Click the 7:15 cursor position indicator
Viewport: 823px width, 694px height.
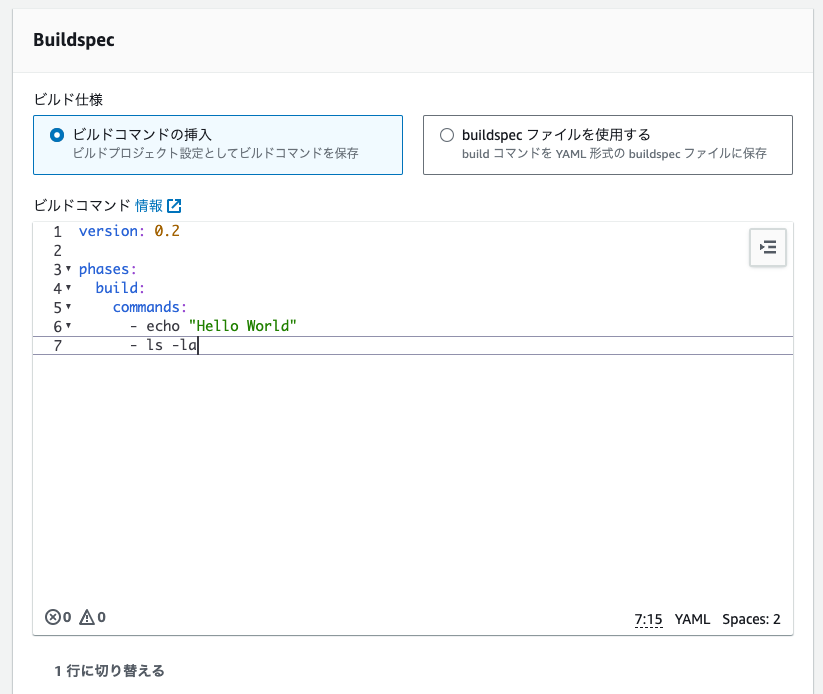[x=648, y=619]
